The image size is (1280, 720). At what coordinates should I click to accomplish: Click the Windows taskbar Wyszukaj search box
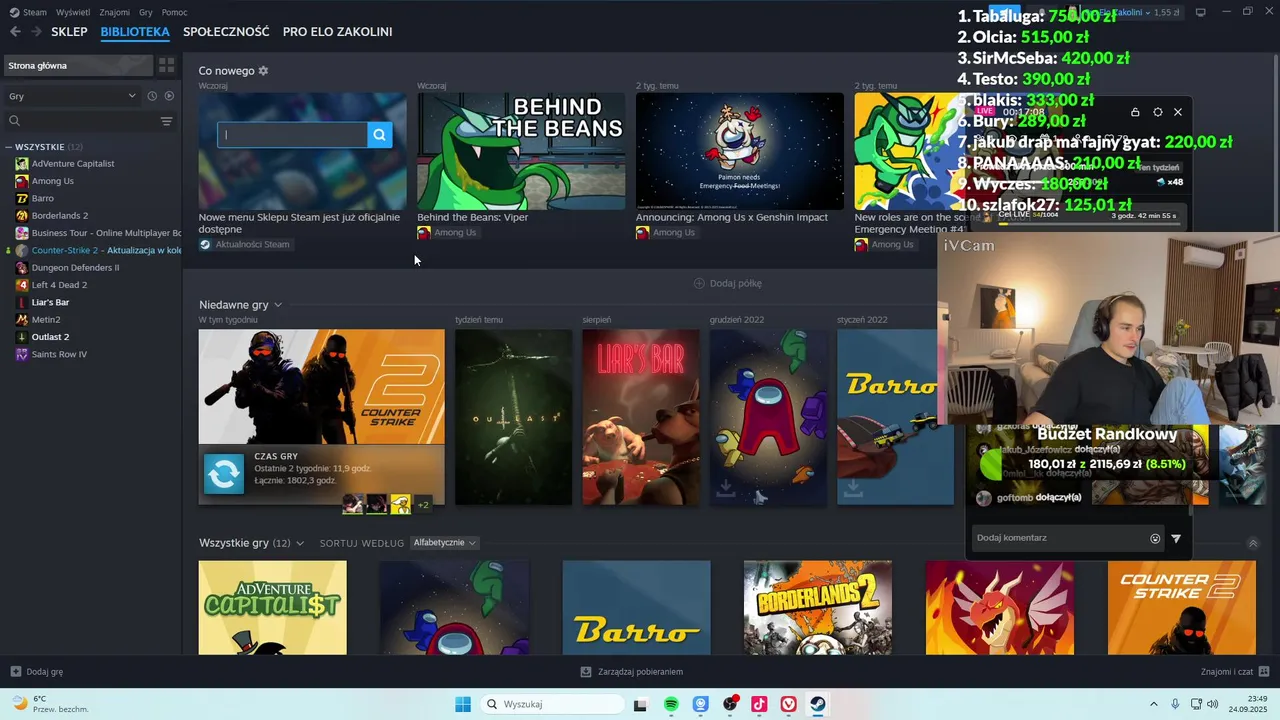(x=552, y=704)
